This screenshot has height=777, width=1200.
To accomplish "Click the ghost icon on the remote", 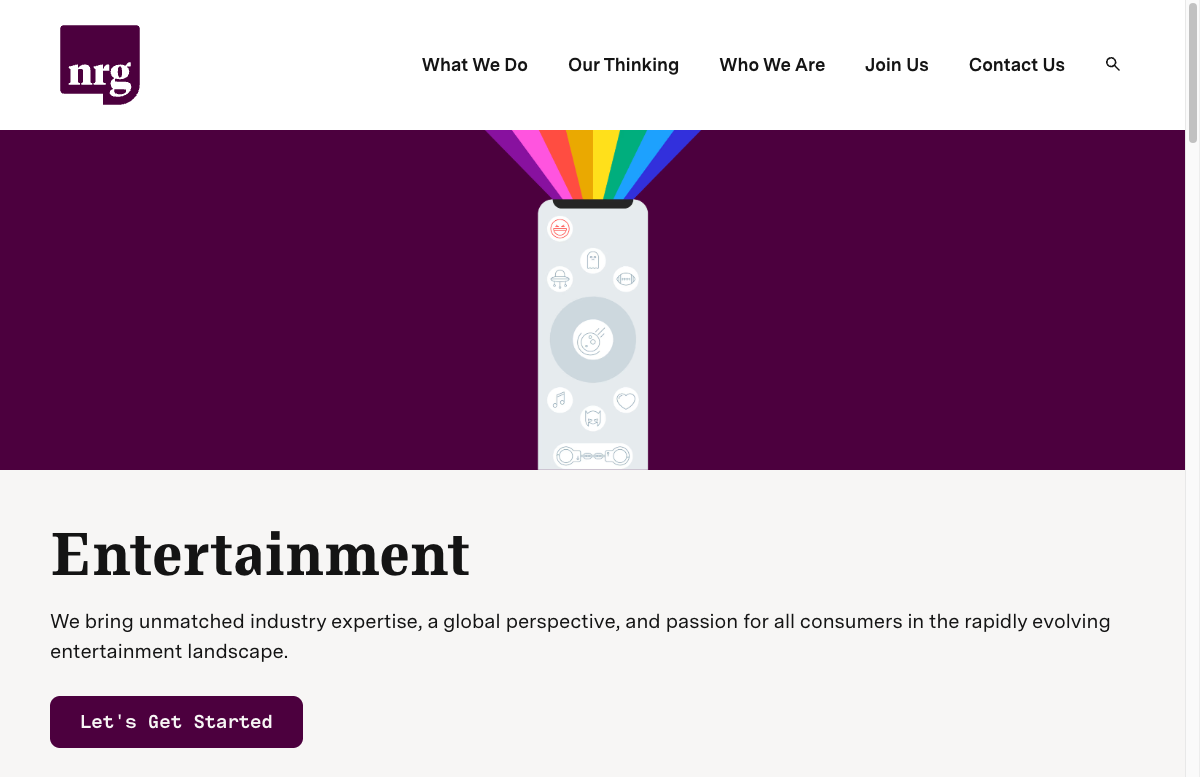I will [592, 260].
